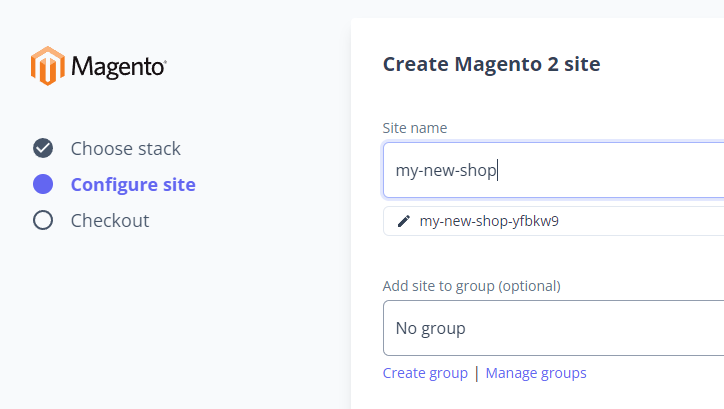Jump to the Checkout step label
The height and width of the screenshot is (409, 724).
110,221
